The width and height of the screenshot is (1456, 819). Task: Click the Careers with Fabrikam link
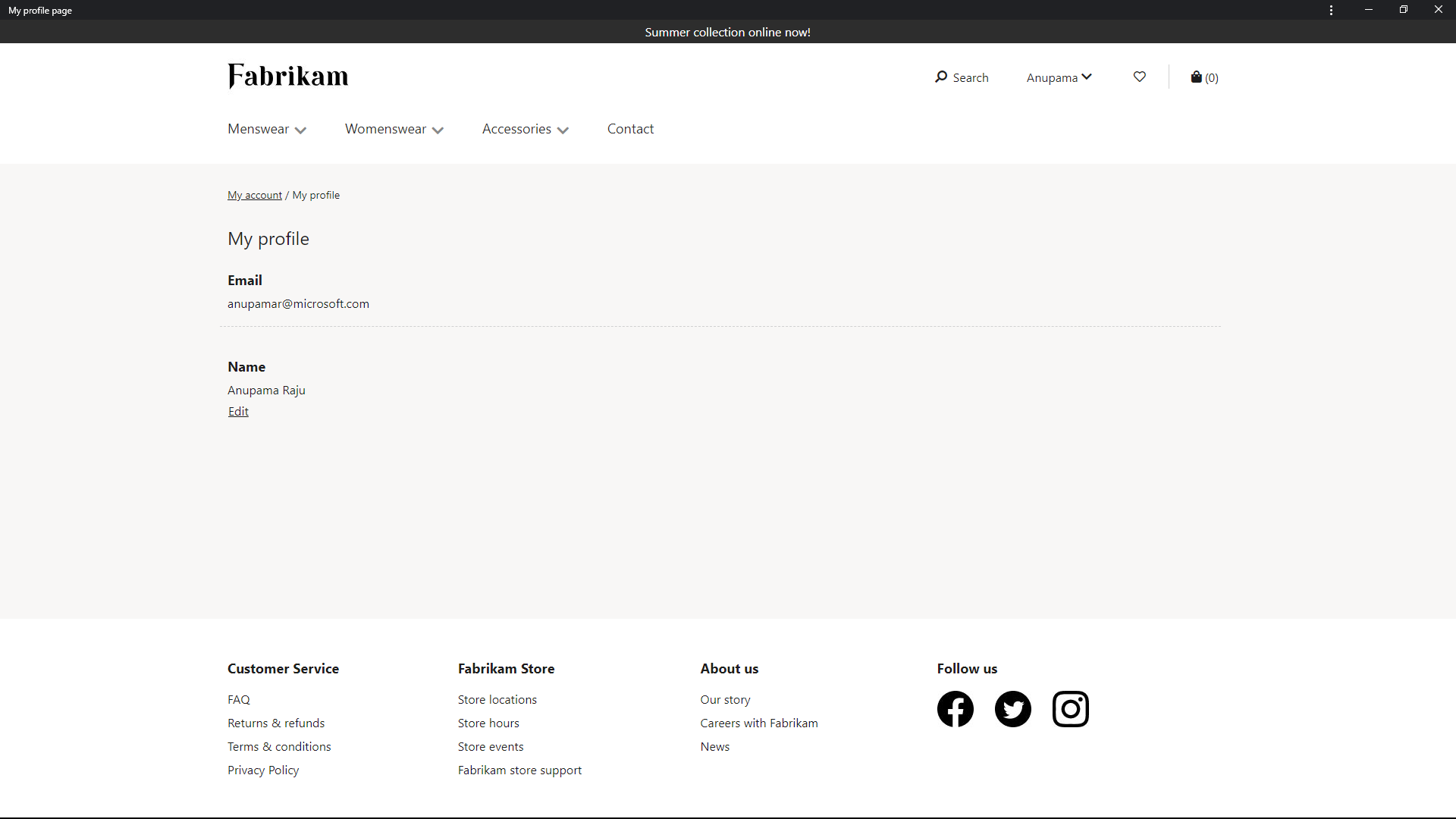coord(759,722)
